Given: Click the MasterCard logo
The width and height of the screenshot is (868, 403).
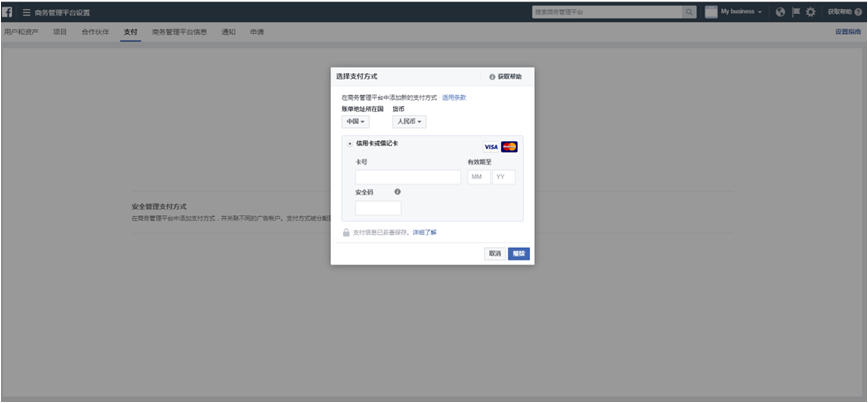Looking at the screenshot, I should (x=509, y=147).
